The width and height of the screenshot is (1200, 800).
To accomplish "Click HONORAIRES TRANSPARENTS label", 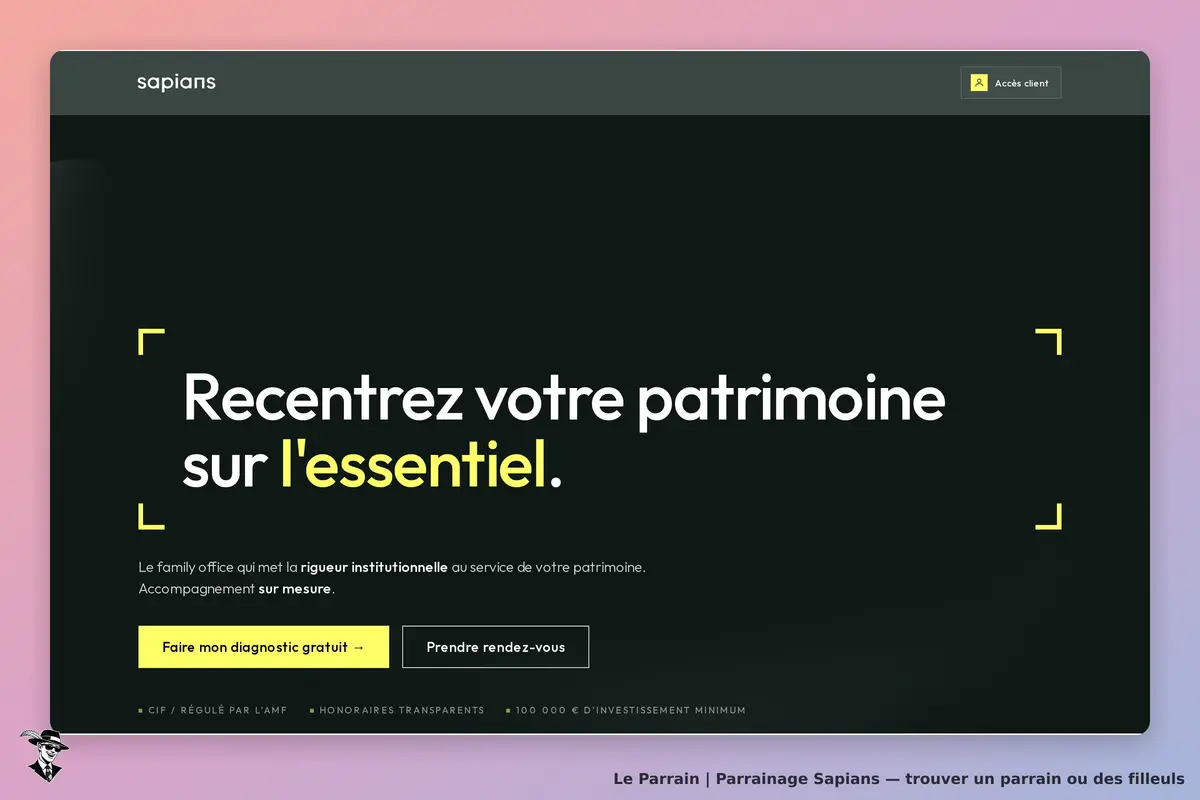I will click(401, 710).
